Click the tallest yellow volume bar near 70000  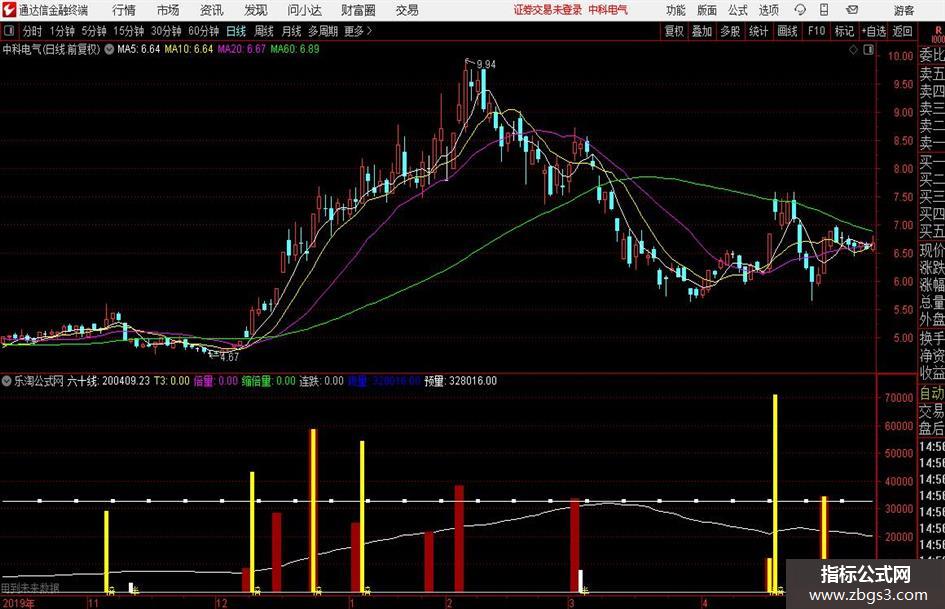[x=775, y=494]
